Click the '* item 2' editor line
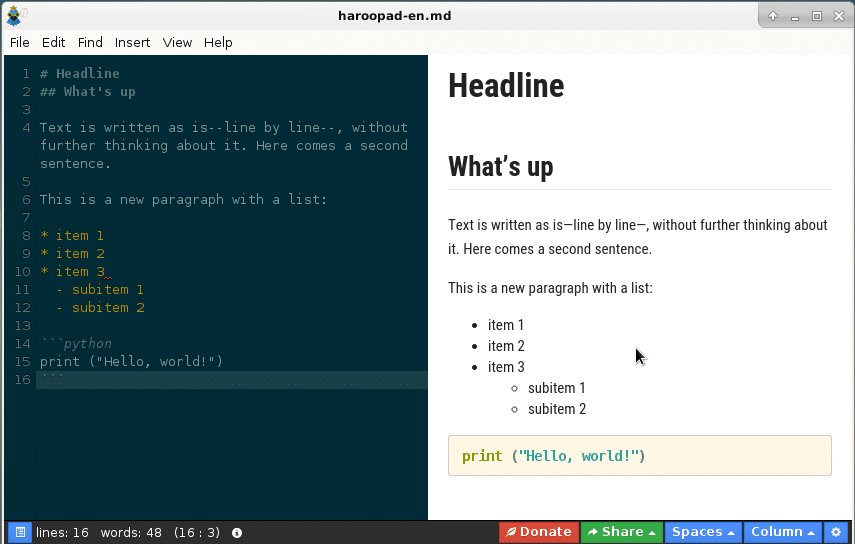 coord(72,253)
